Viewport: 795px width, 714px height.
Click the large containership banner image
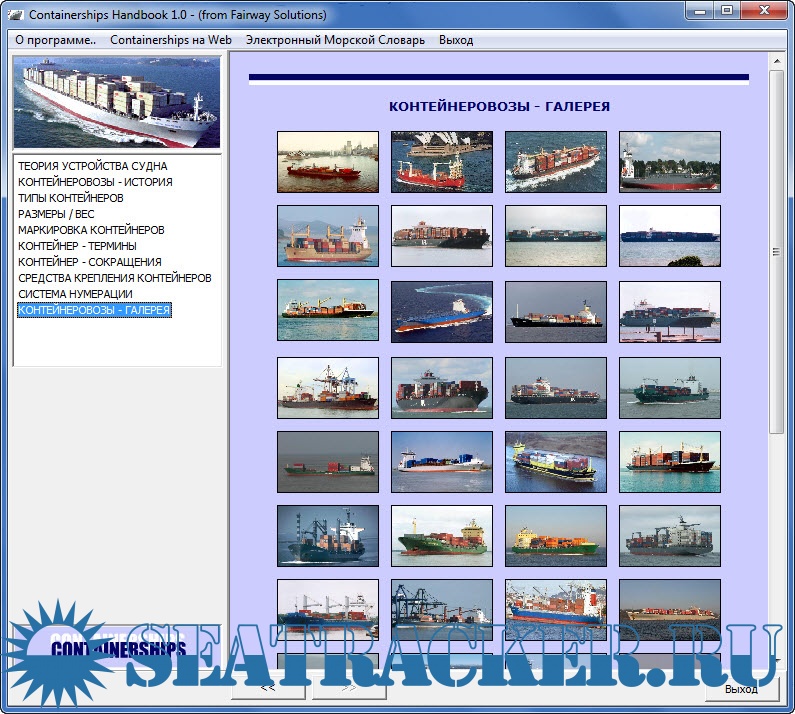pos(116,102)
